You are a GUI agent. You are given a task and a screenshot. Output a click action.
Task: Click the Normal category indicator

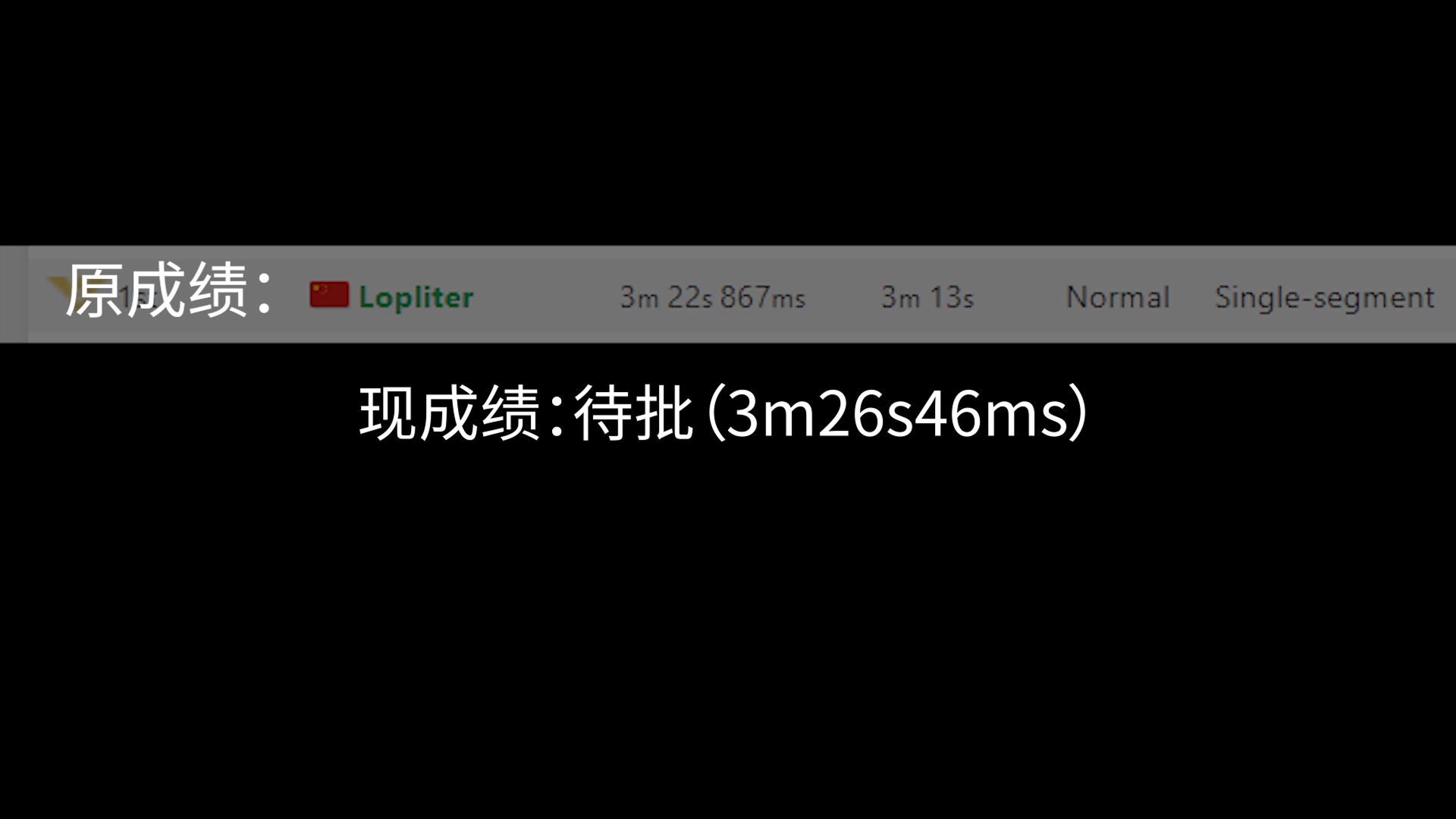(1115, 296)
